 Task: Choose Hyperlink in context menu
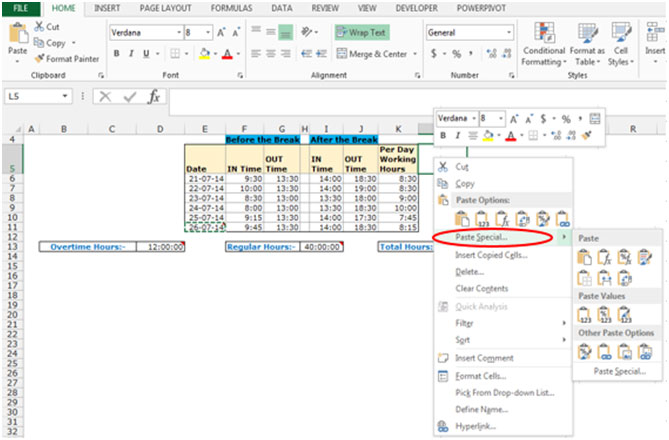point(475,426)
